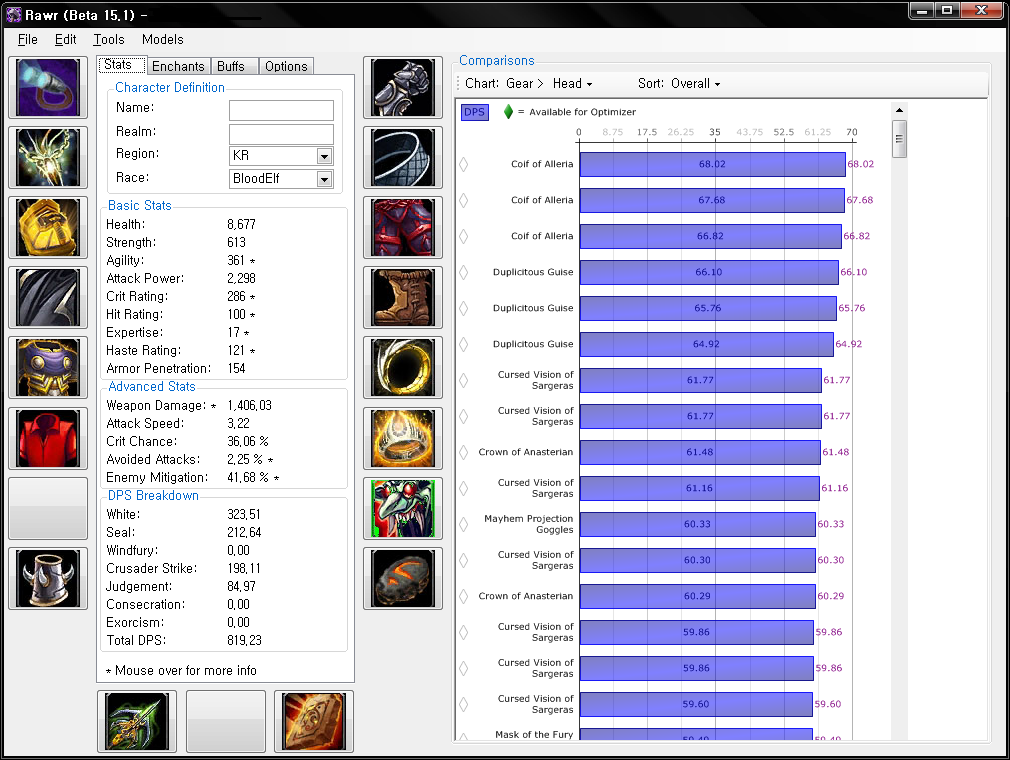Select the libram relic slot
This screenshot has width=1010, height=760.
click(x=314, y=721)
